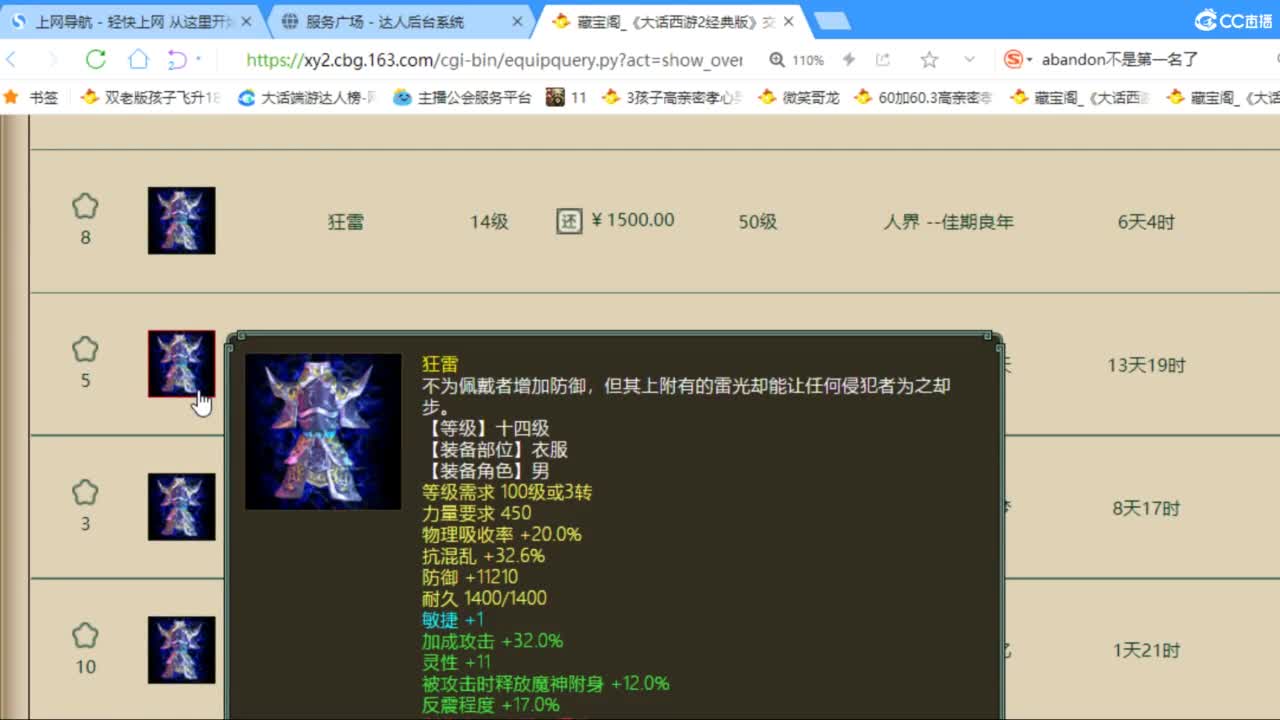Go forward to the next page

pyautogui.click(x=53, y=60)
